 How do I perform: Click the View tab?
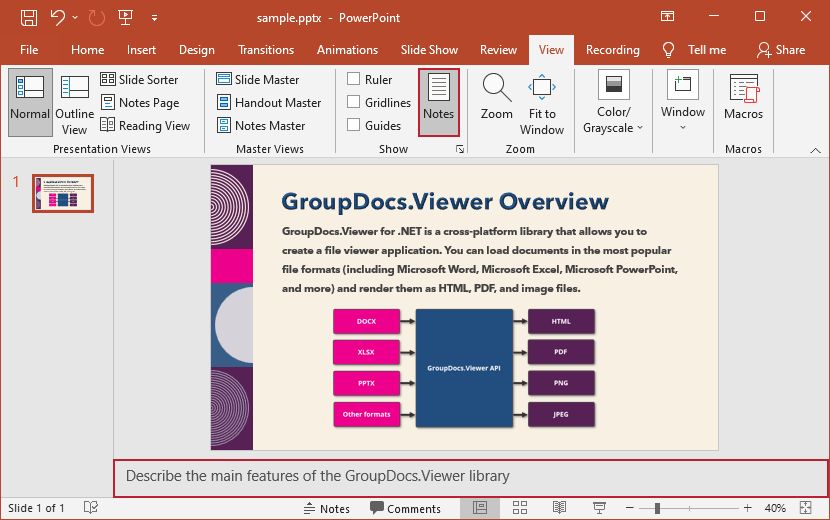(551, 50)
